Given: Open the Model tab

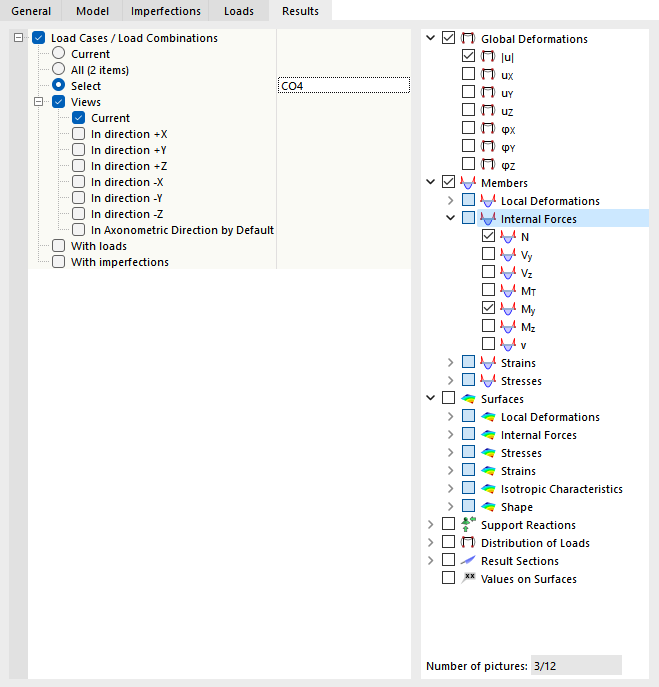Looking at the screenshot, I should coord(92,11).
